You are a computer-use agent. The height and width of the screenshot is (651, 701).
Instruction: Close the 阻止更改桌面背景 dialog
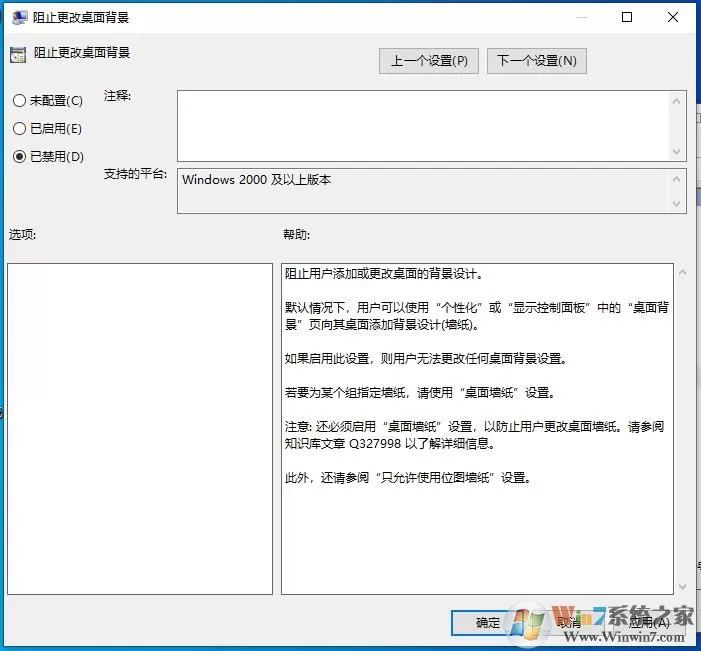673,17
